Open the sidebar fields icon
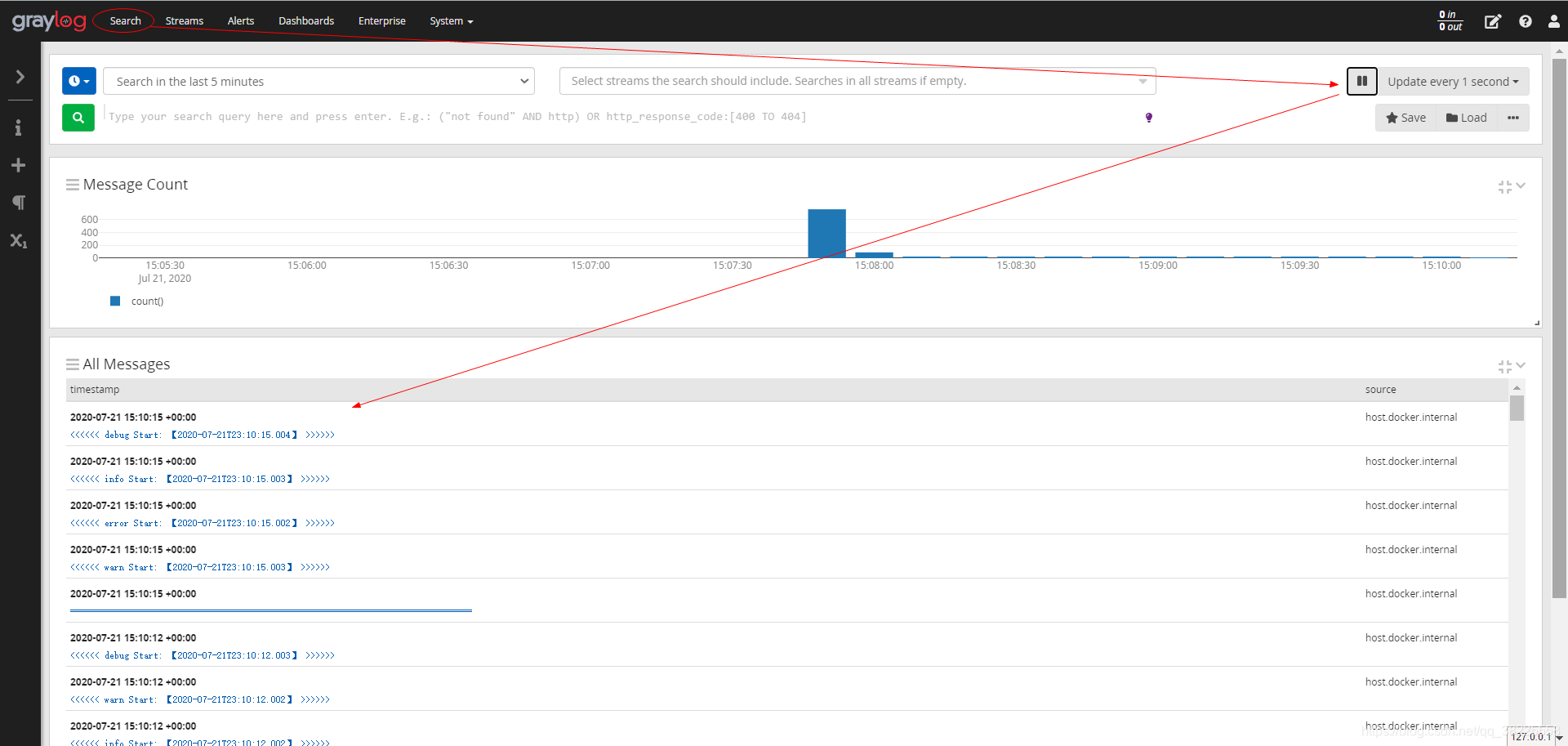Image resolution: width=1568 pixels, height=746 pixels. (18, 240)
